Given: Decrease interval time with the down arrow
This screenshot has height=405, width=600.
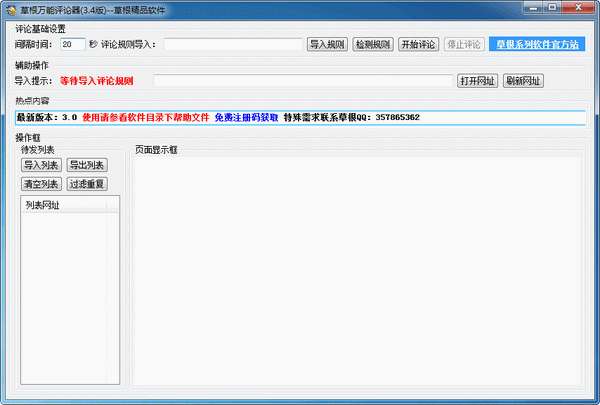Looking at the screenshot, I should coord(81,47).
